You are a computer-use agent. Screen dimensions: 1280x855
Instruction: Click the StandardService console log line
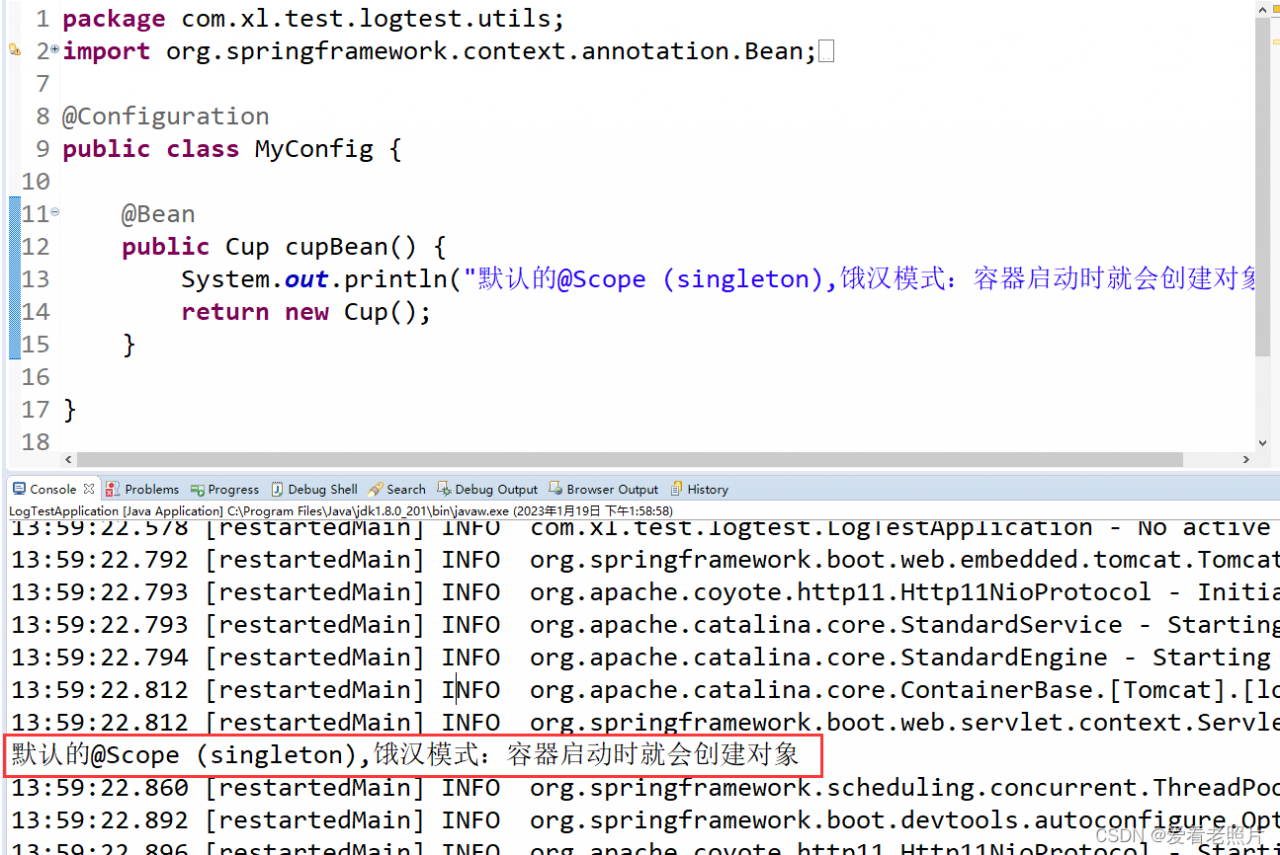[x=645, y=625]
